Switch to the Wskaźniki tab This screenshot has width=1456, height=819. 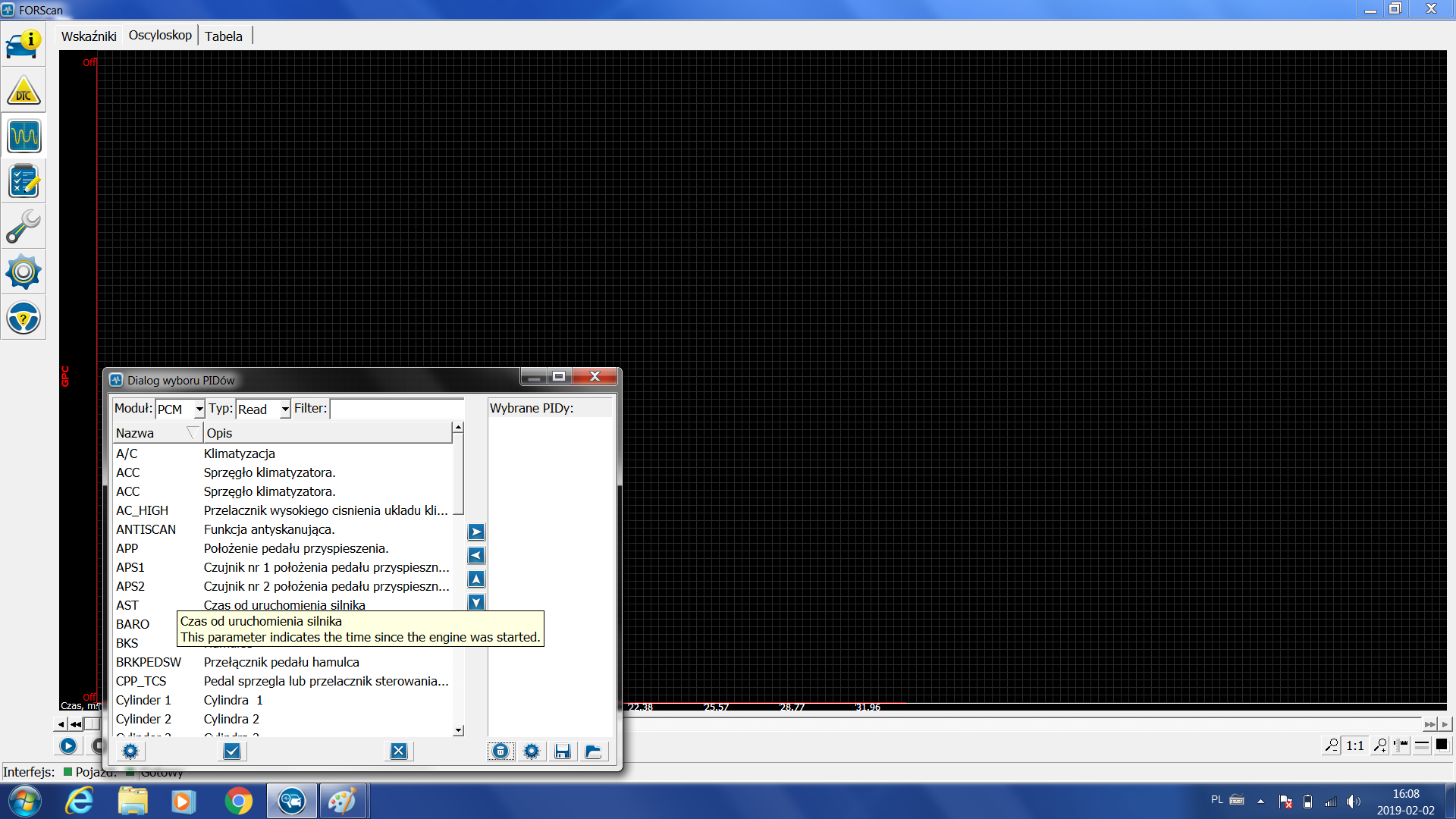[89, 36]
